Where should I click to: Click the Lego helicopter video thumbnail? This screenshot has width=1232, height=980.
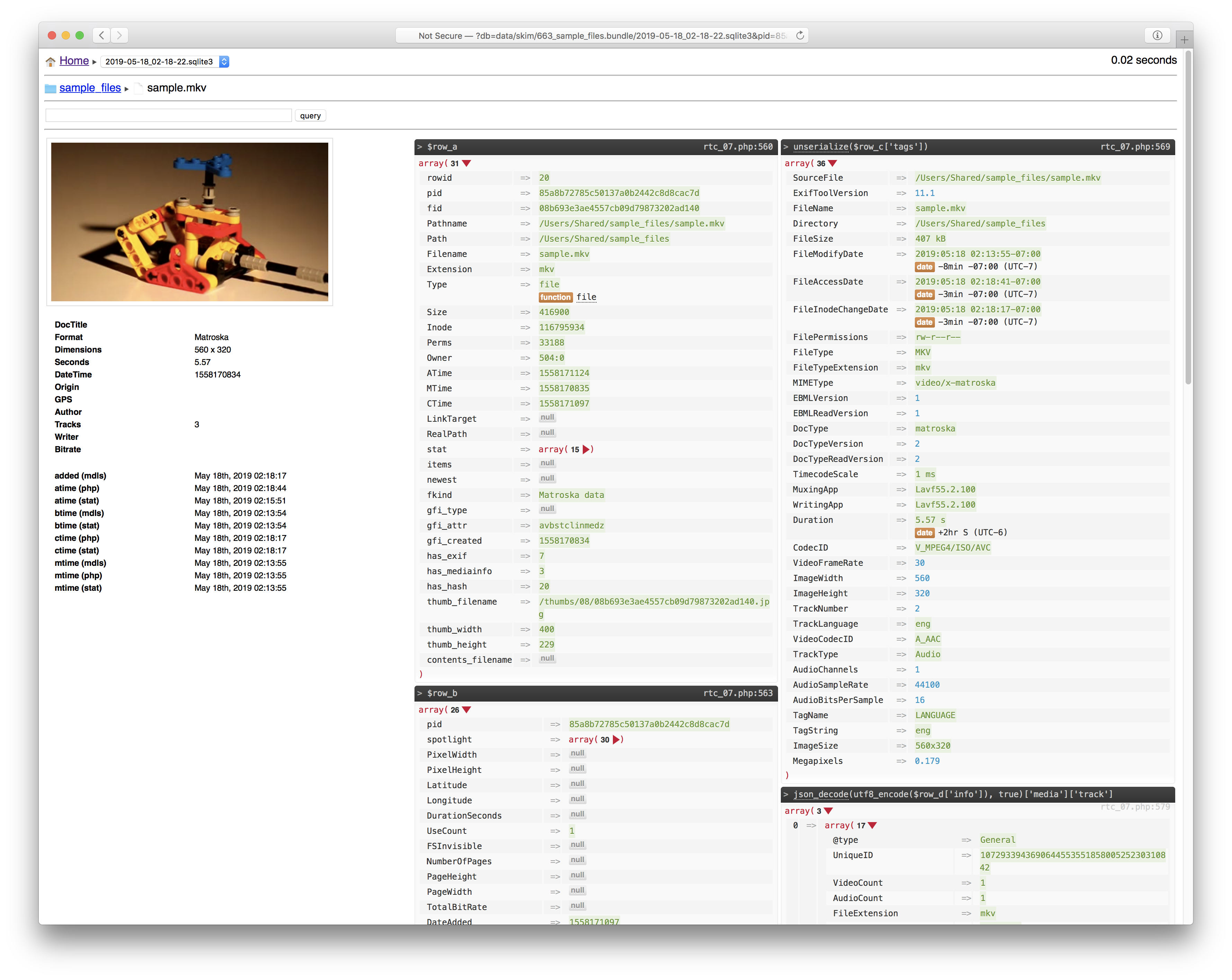tap(190, 222)
